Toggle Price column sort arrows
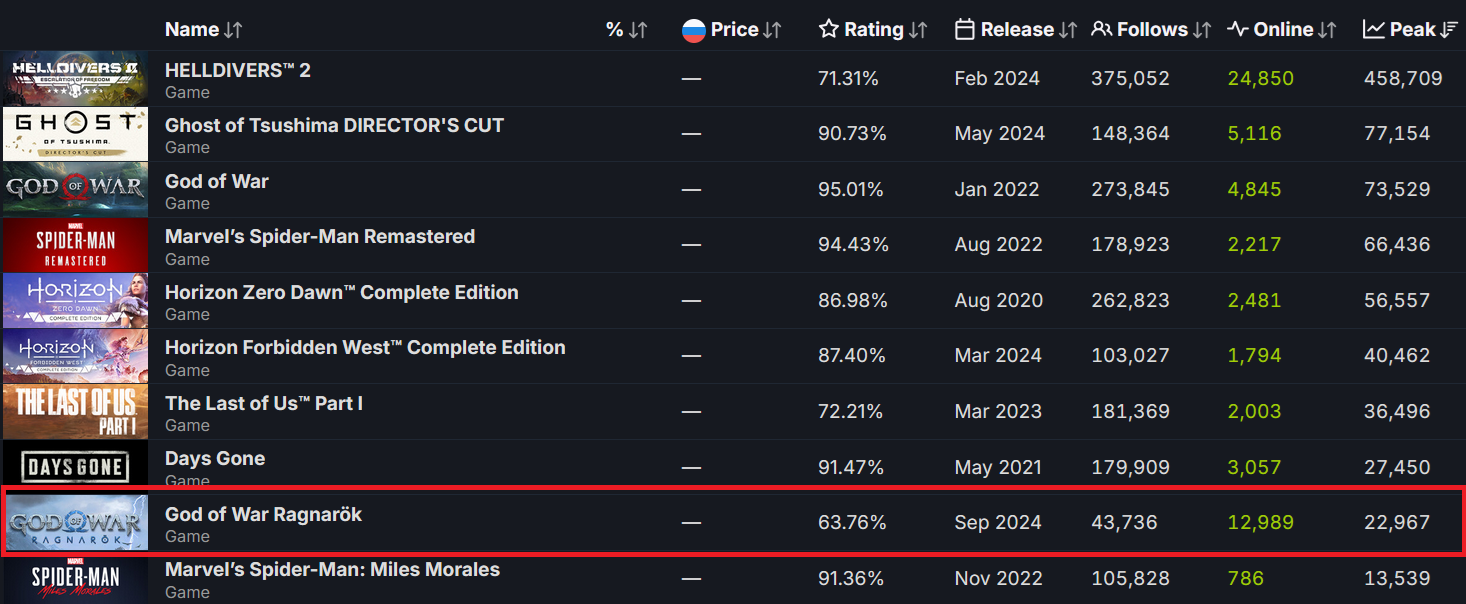Viewport: 1466px width, 604px height. pos(772,31)
